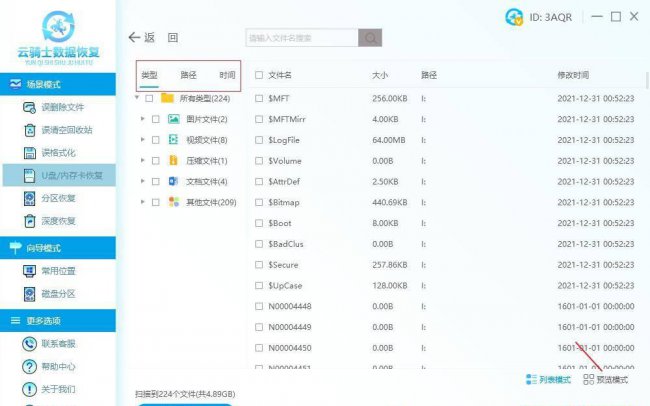Image resolution: width=650 pixels, height=406 pixels.
Task: Expand the 其他文件(209) tree node
Action: click(x=143, y=202)
